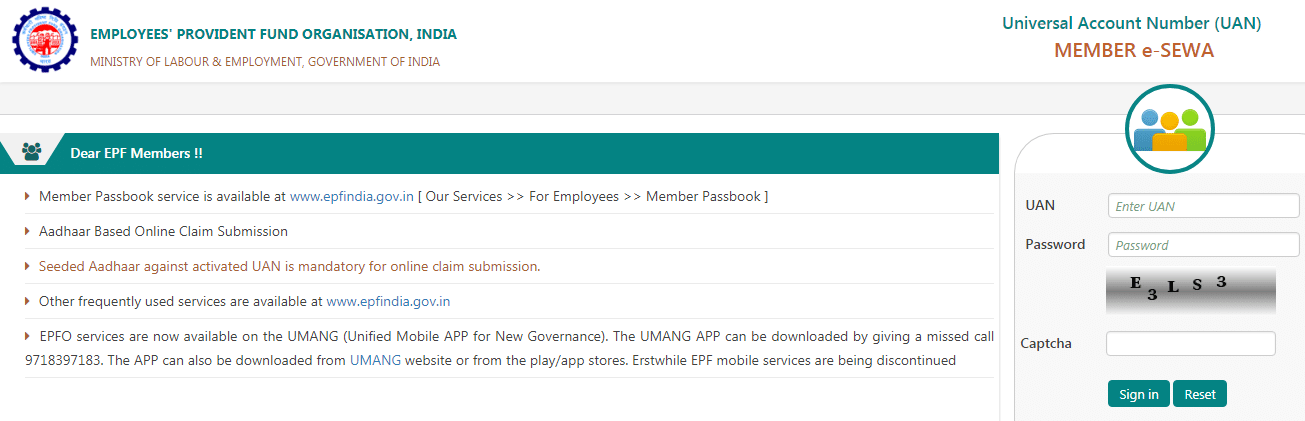Click the arrow bullet before Aadhaar Based Online Claim

28,232
